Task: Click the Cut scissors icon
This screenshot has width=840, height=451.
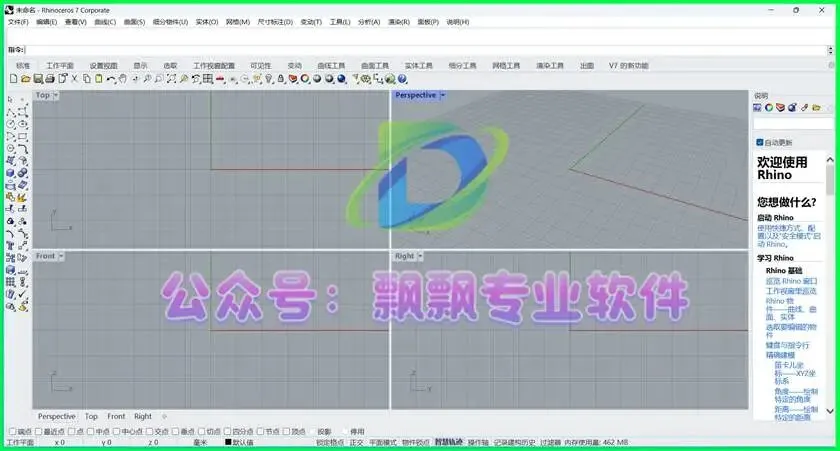Action: click(74, 79)
